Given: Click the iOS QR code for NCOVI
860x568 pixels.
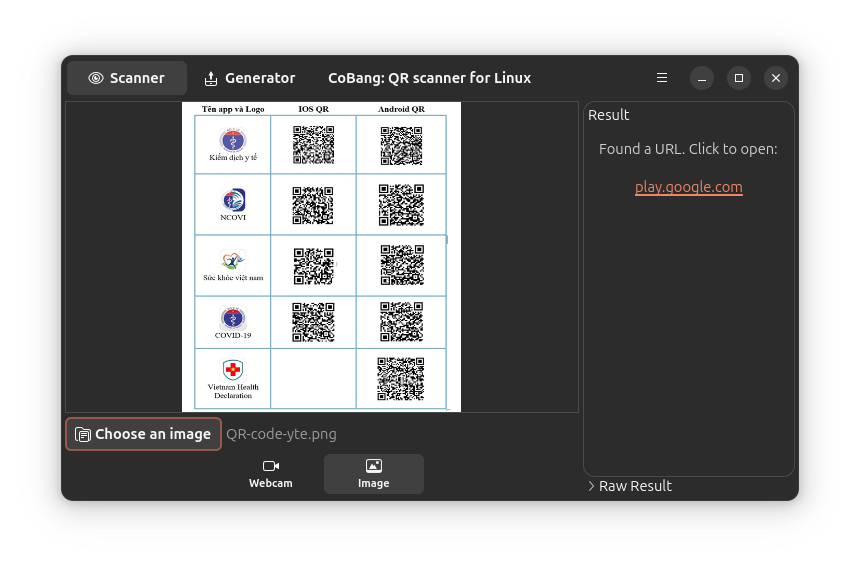Looking at the screenshot, I should tap(313, 206).
